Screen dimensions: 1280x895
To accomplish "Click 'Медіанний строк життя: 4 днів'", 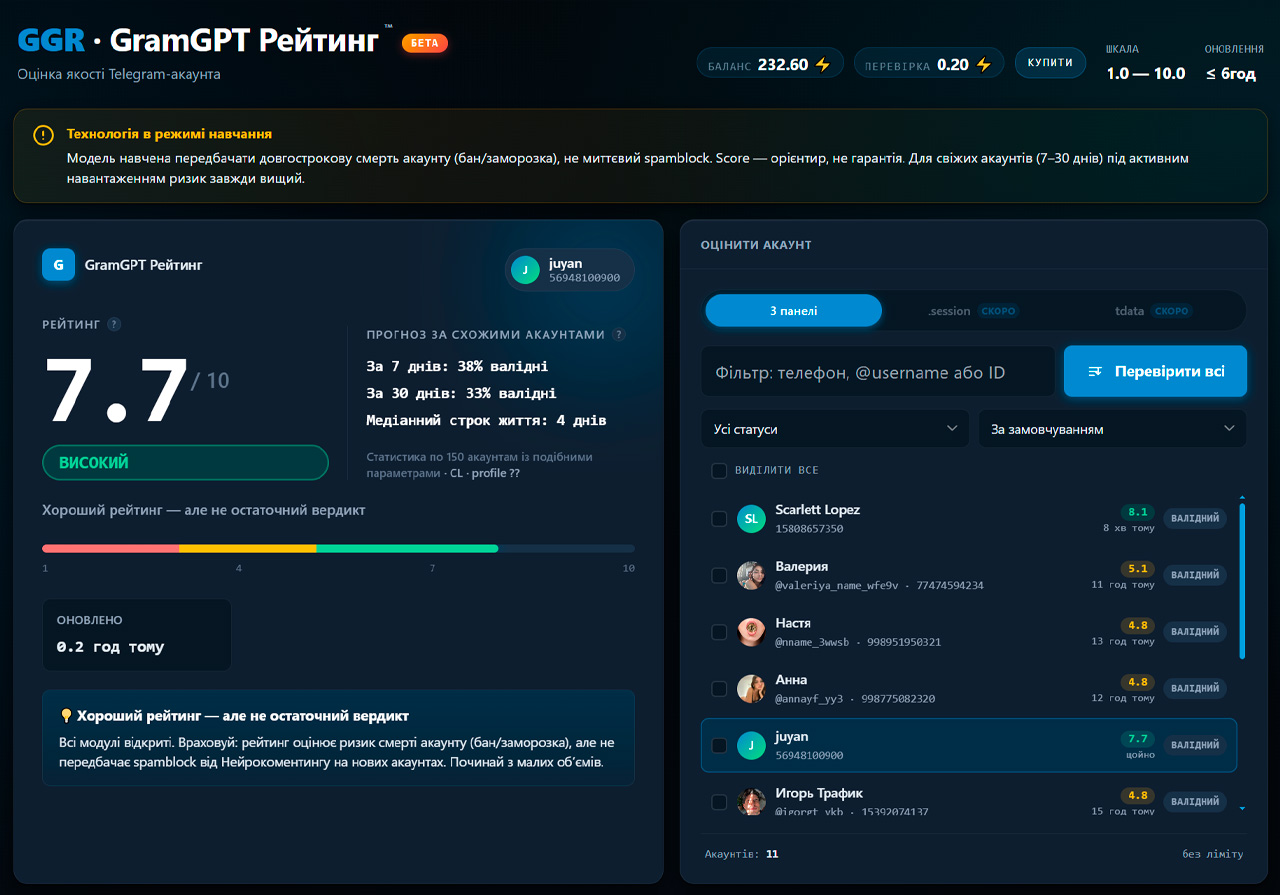I will [x=486, y=420].
